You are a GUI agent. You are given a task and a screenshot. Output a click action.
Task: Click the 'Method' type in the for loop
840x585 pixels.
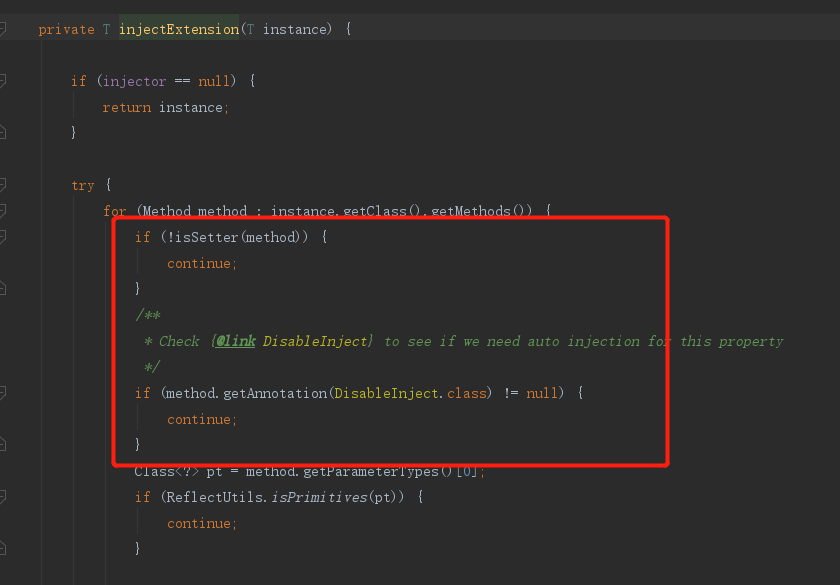coord(167,211)
